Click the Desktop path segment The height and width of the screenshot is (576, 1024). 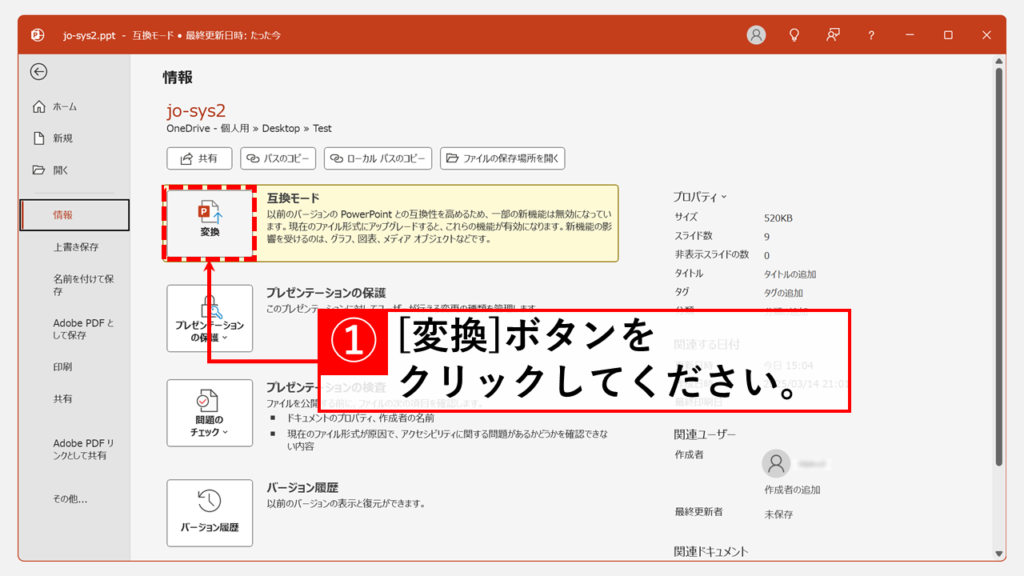[x=281, y=129]
